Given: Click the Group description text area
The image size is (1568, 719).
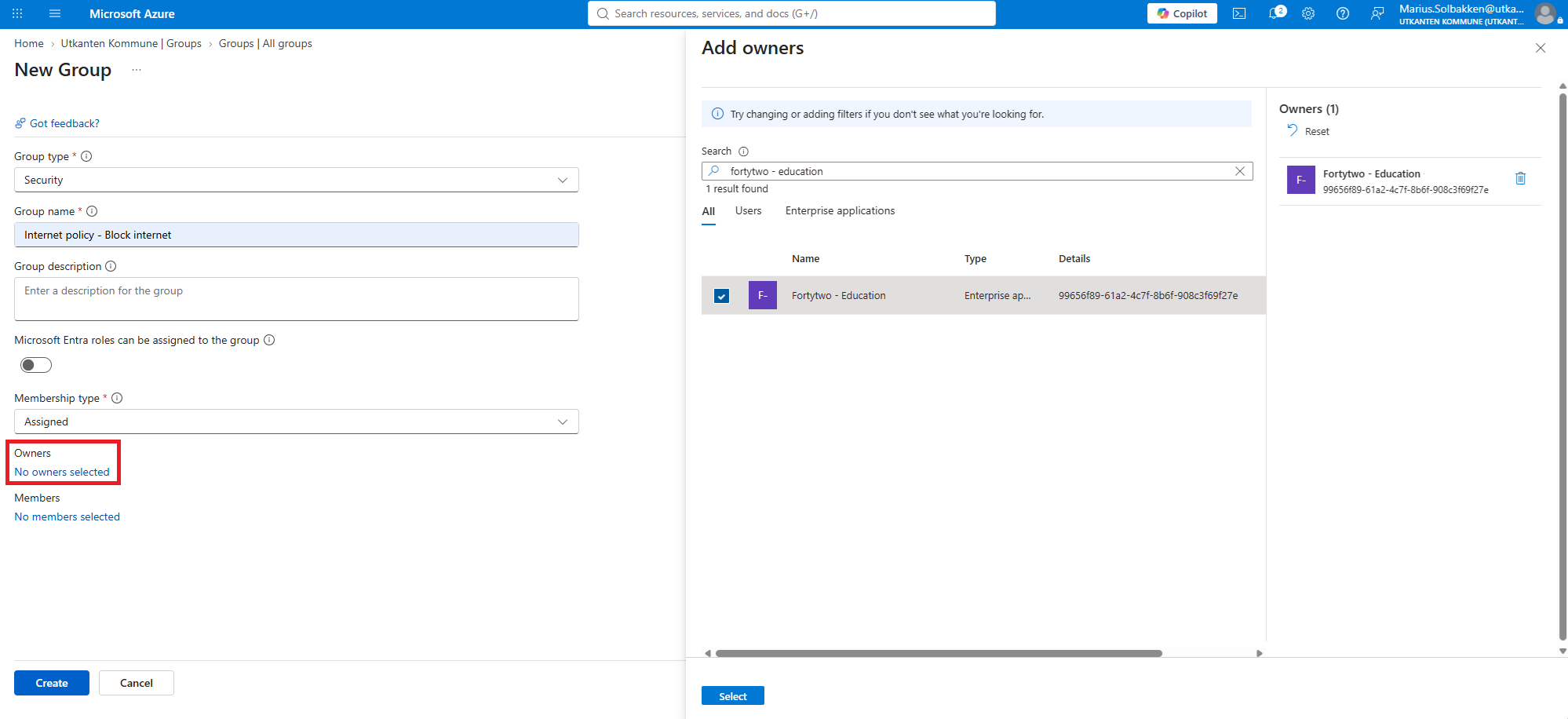Looking at the screenshot, I should tap(297, 299).
